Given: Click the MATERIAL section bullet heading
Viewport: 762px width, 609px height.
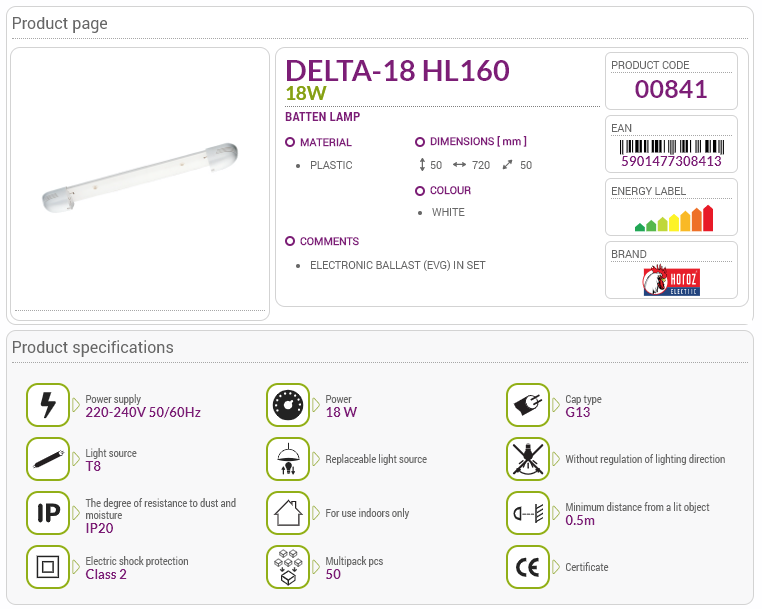Looking at the screenshot, I should 318,142.
